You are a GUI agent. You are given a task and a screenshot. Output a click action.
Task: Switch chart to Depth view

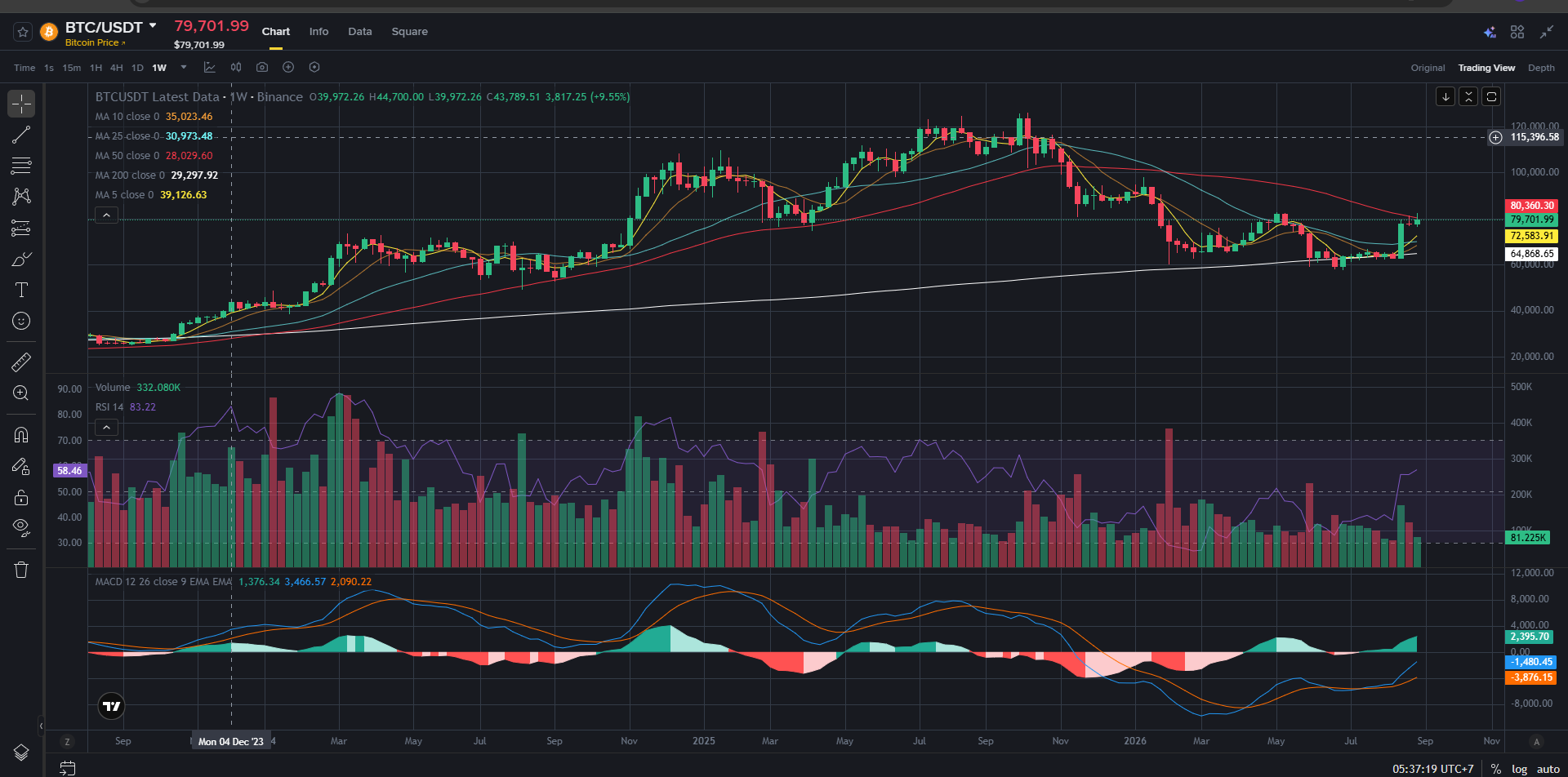1541,68
